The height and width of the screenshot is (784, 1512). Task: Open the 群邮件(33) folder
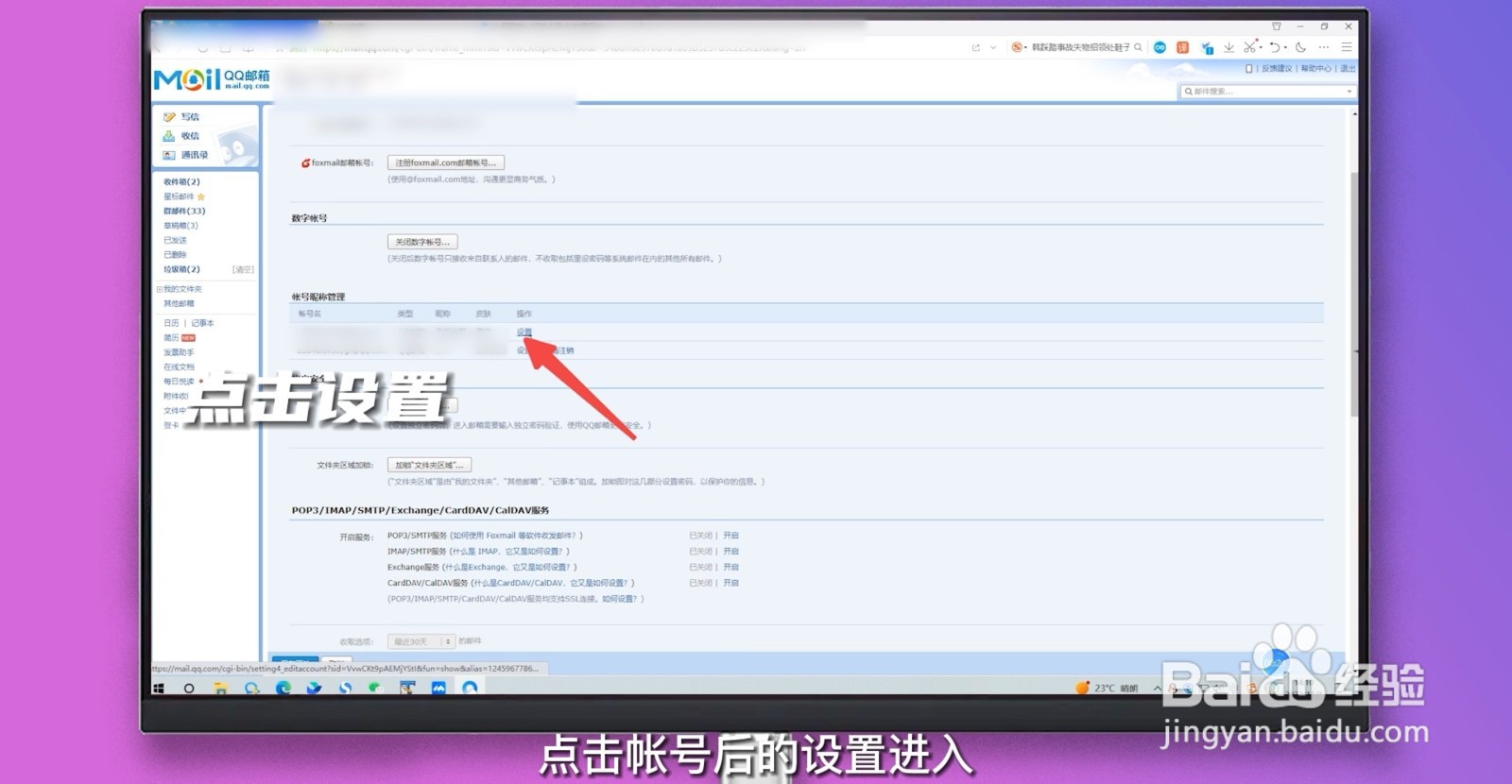point(184,211)
